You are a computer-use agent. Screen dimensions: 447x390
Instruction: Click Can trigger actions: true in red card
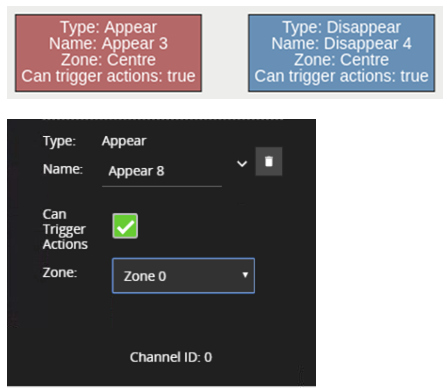click(108, 76)
